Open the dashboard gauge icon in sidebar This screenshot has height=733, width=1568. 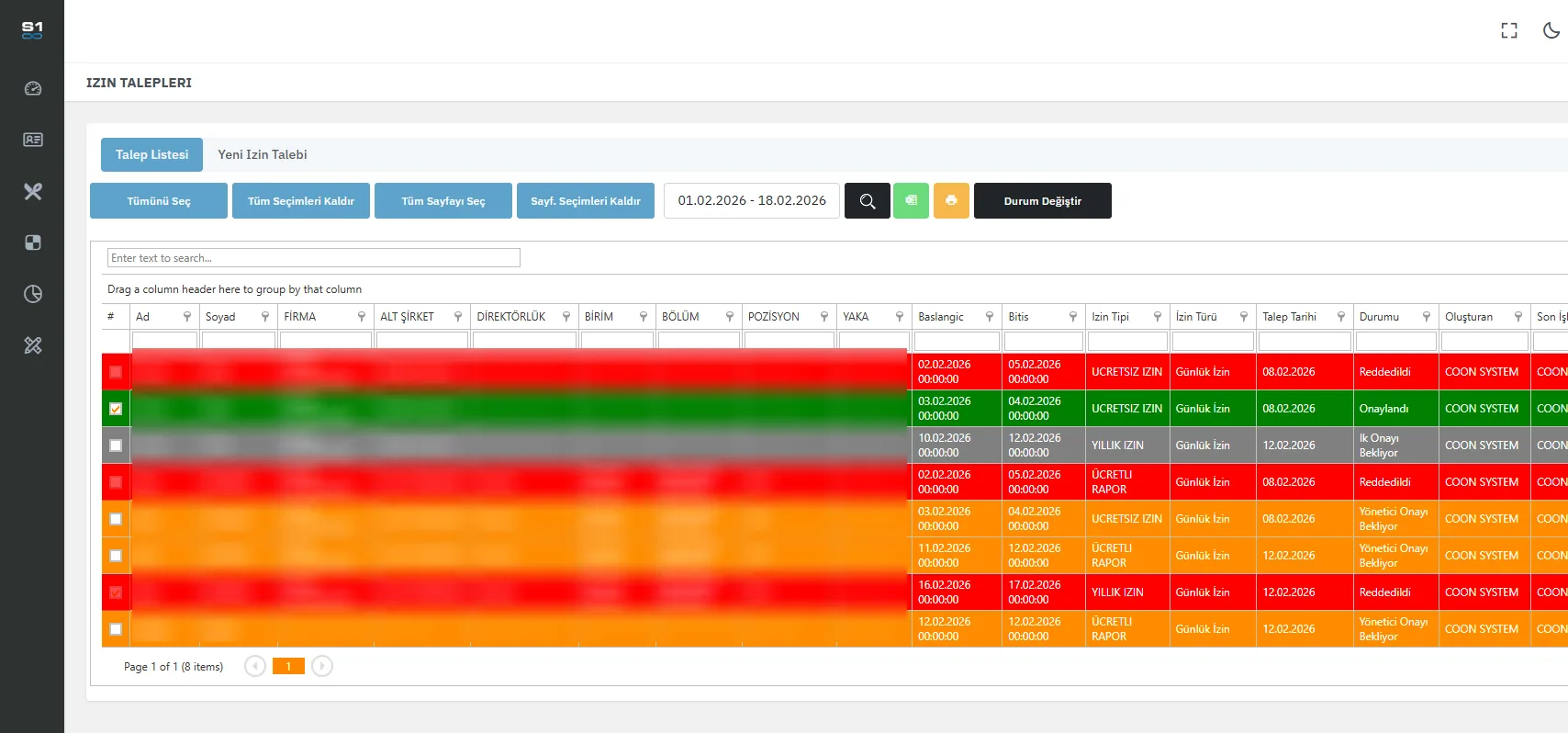32,89
